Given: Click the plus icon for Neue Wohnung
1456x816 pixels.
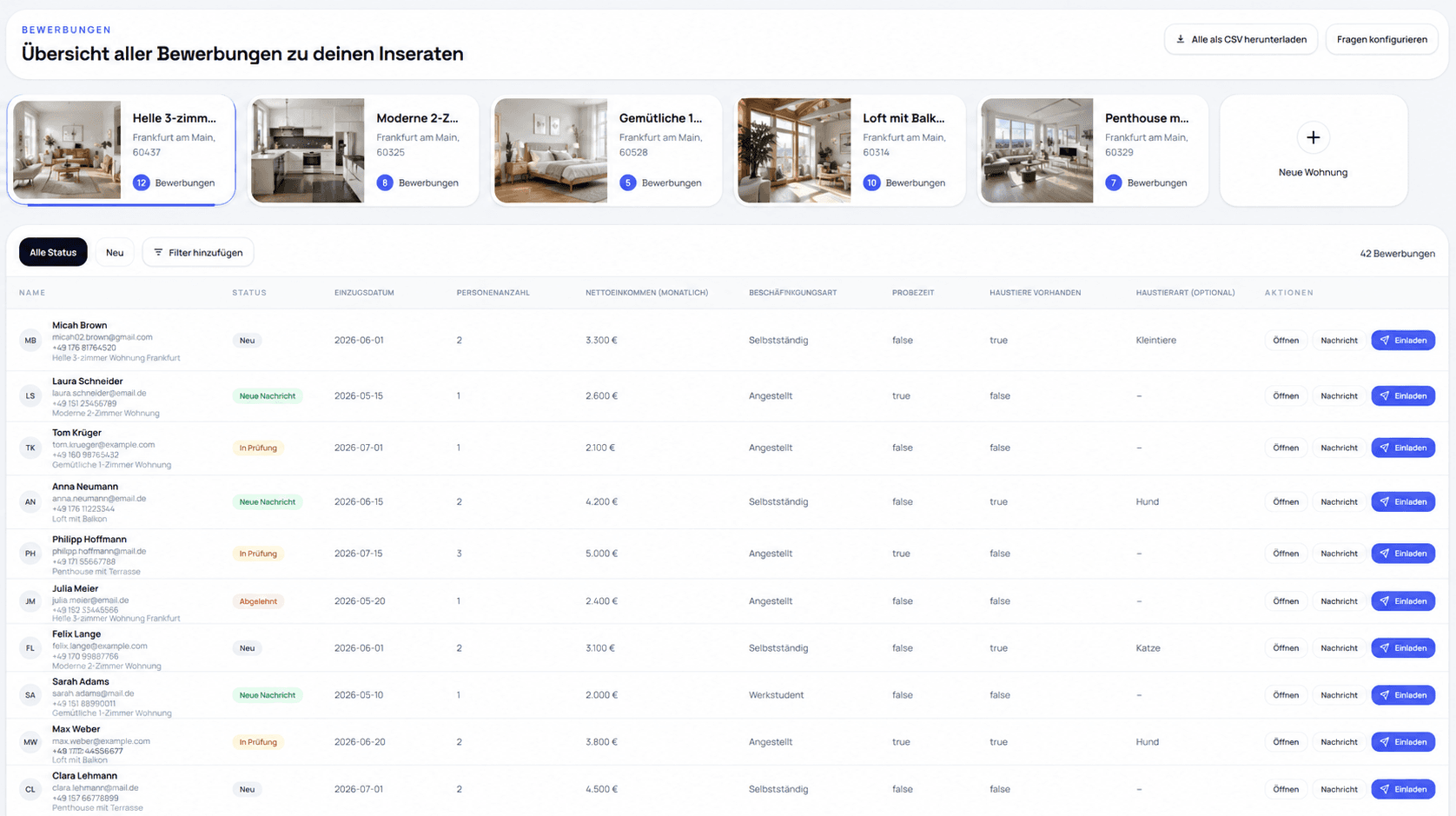Looking at the screenshot, I should pyautogui.click(x=1313, y=137).
